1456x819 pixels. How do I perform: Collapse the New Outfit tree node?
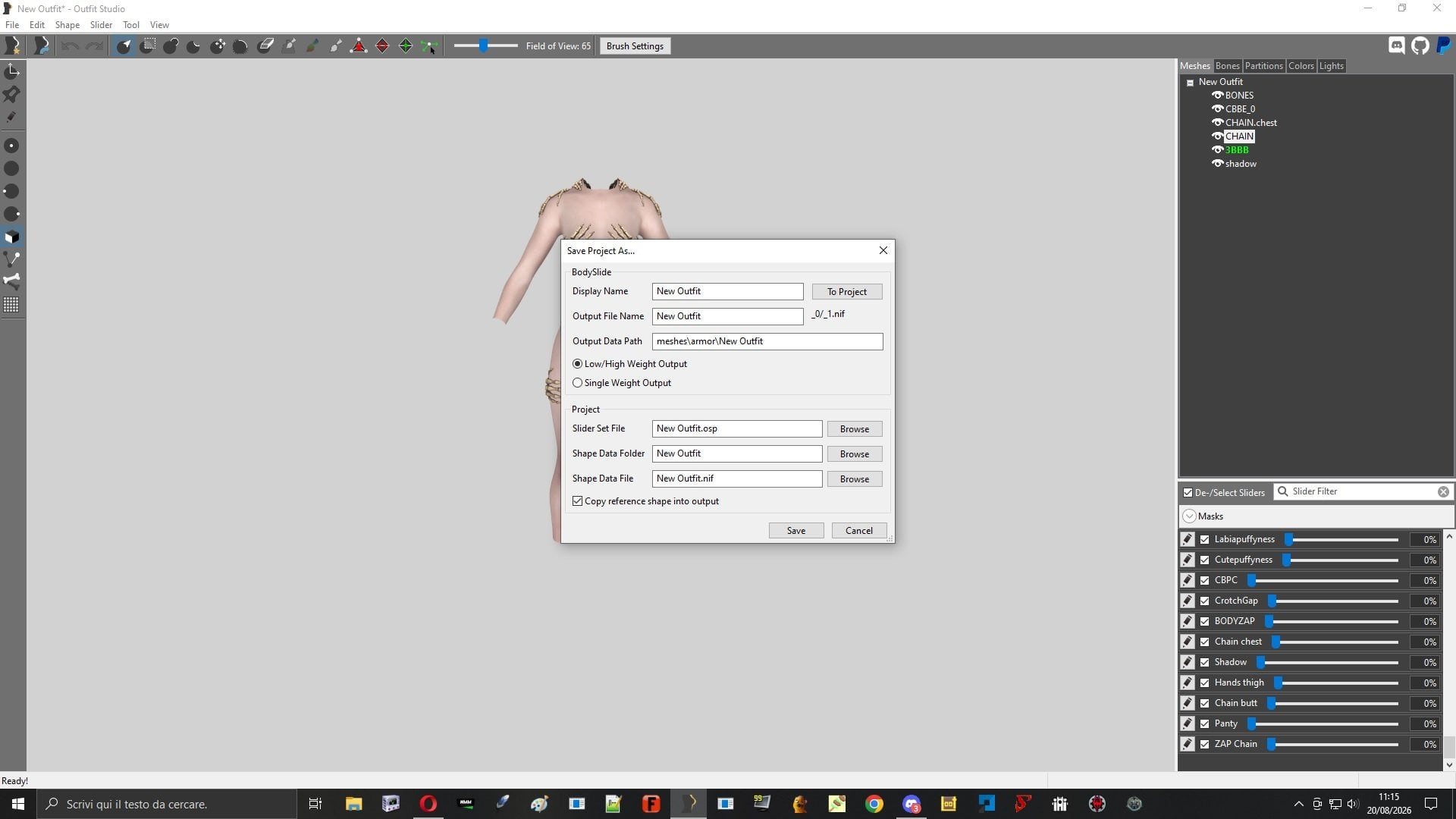coord(1191,82)
